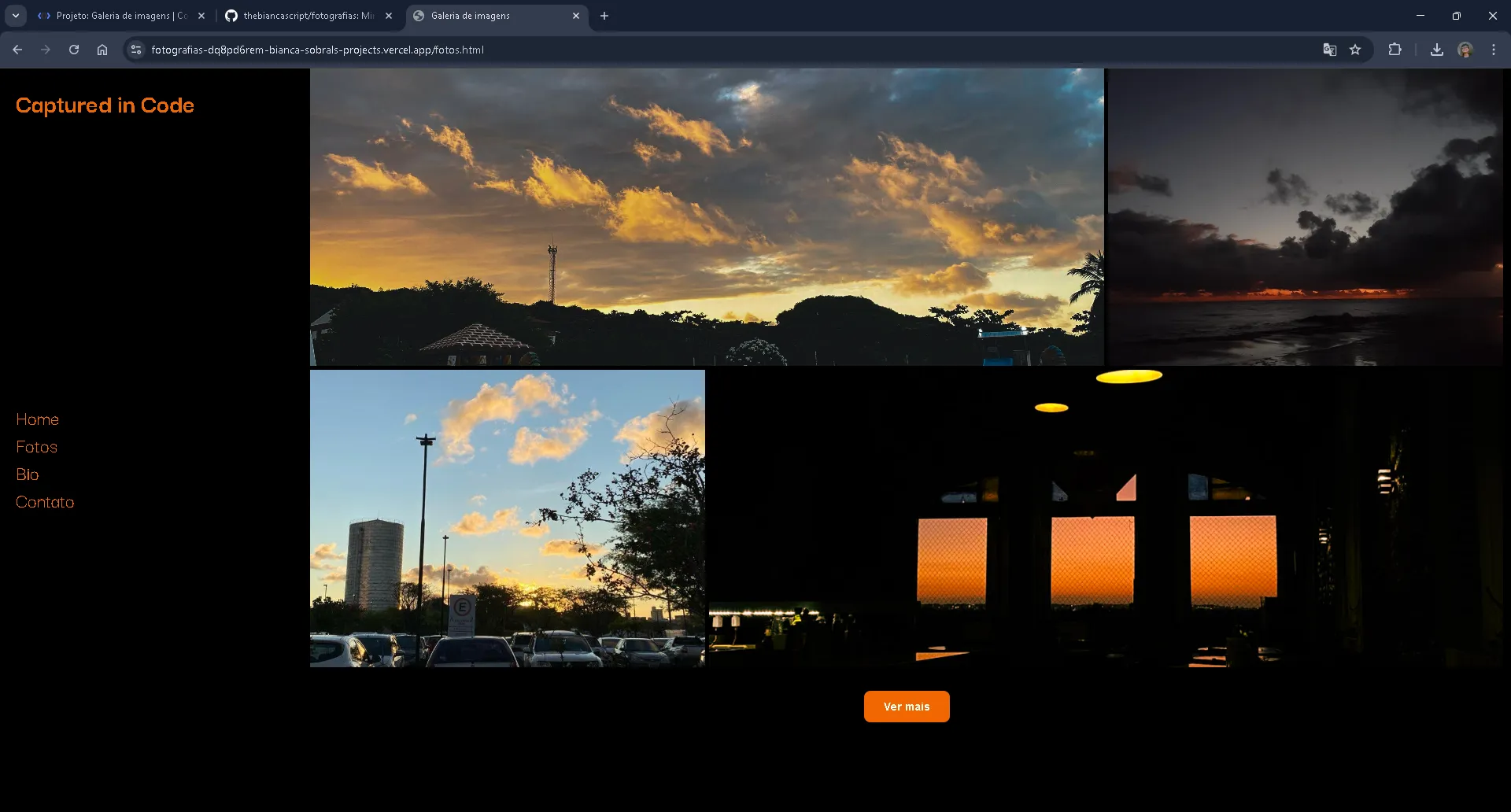Expand the tab search dropdown
Screen dimensions: 1511x812
[16, 16]
